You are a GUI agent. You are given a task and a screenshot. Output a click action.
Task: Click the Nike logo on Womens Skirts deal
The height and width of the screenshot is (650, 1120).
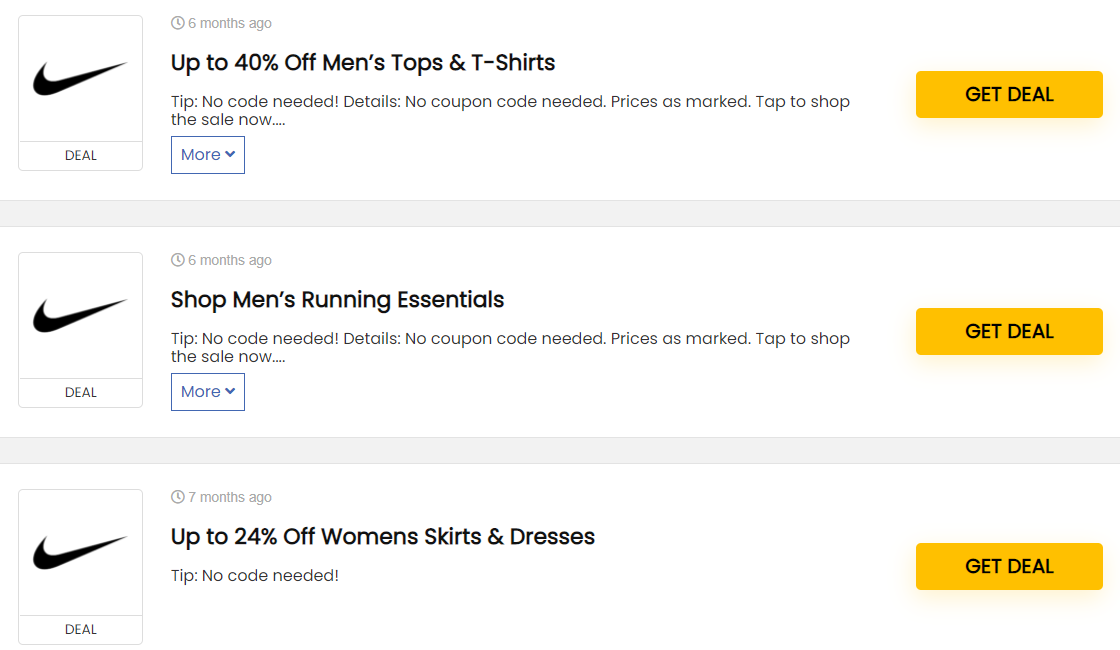point(80,552)
